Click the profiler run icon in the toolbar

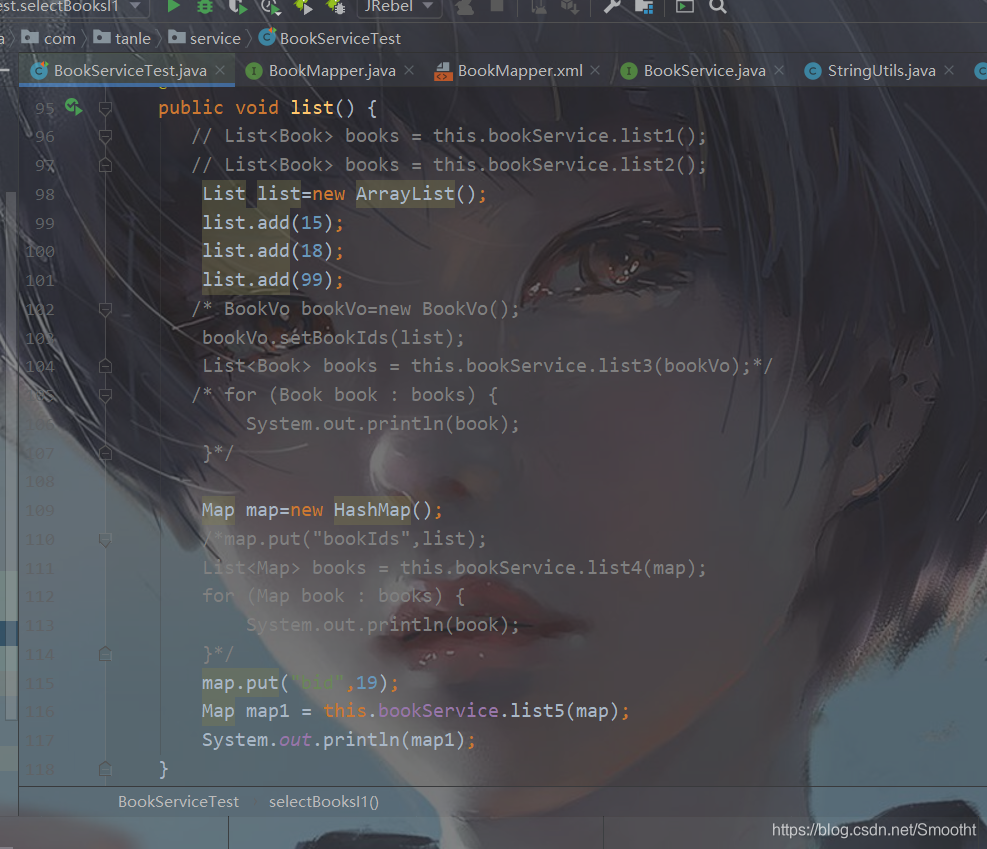point(270,6)
